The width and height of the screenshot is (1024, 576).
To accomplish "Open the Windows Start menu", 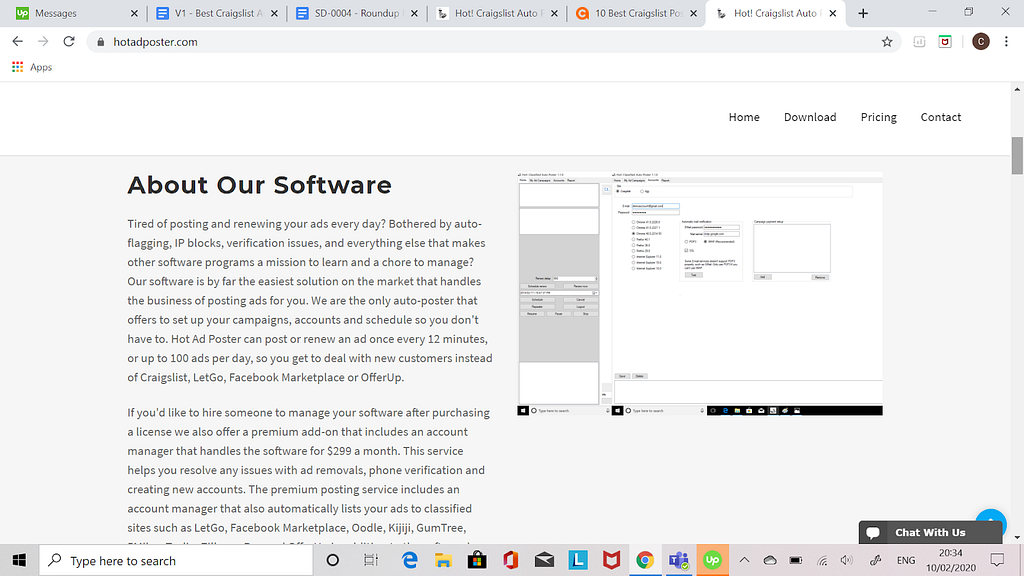I will click(x=19, y=560).
